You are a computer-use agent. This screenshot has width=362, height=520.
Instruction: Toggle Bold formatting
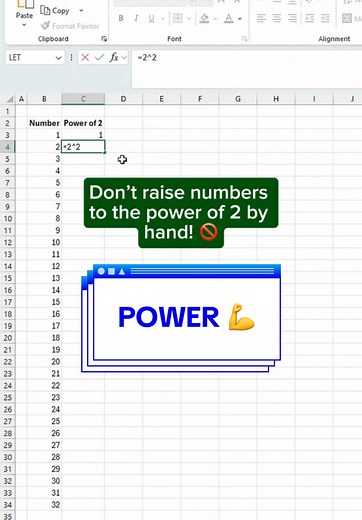point(121,18)
